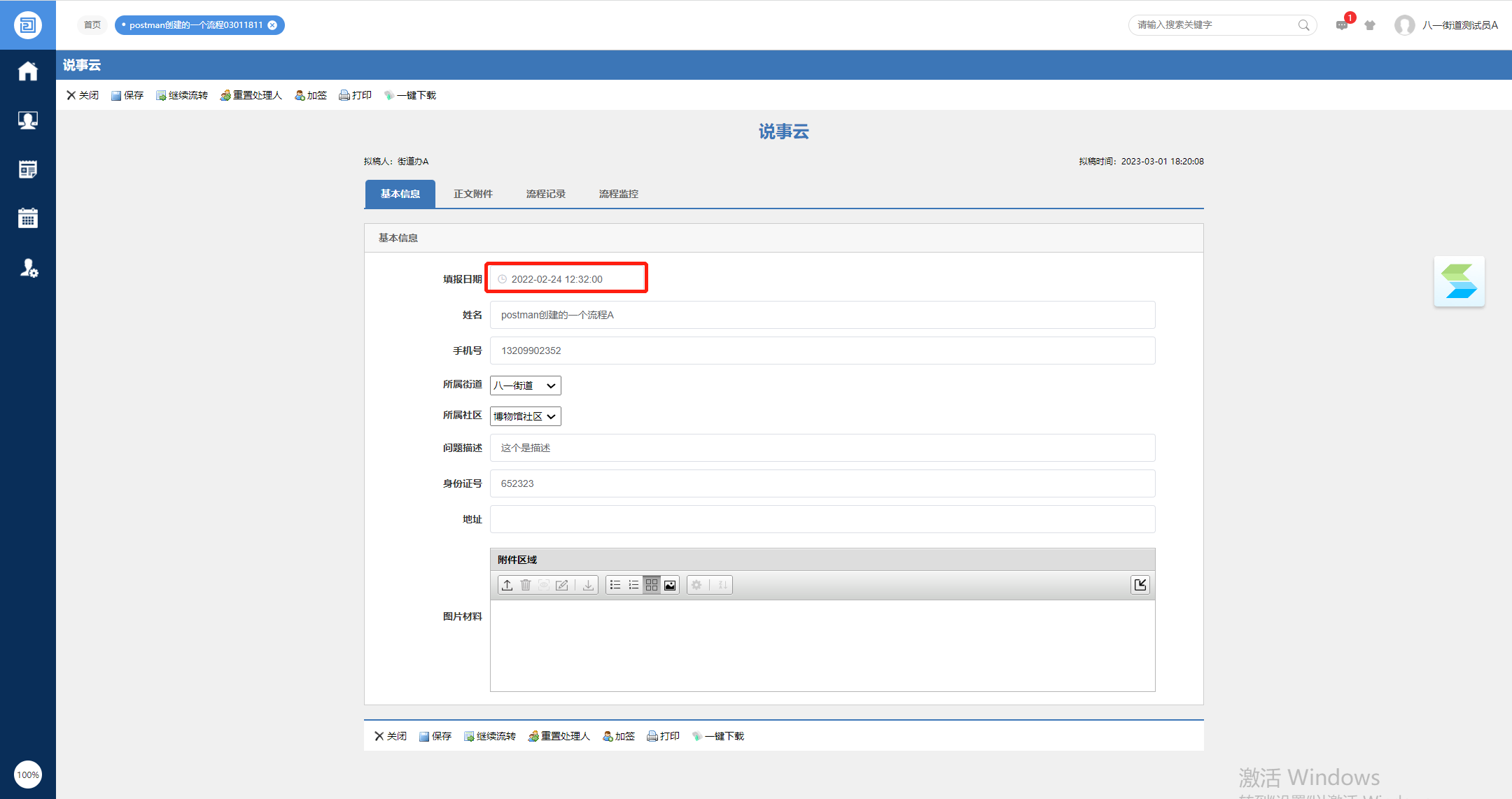Image resolution: width=1512 pixels, height=799 pixels.
Task: Switch attachments to image view
Action: pos(670,585)
